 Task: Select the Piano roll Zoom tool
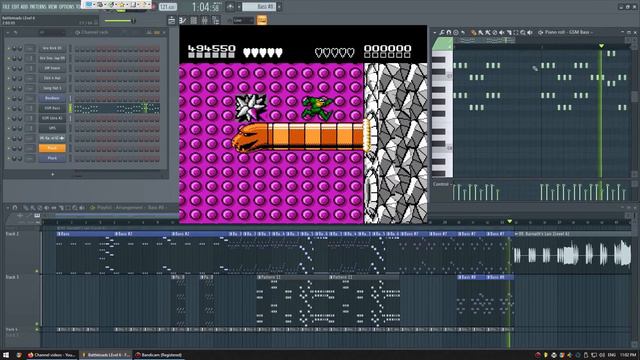(x=522, y=33)
